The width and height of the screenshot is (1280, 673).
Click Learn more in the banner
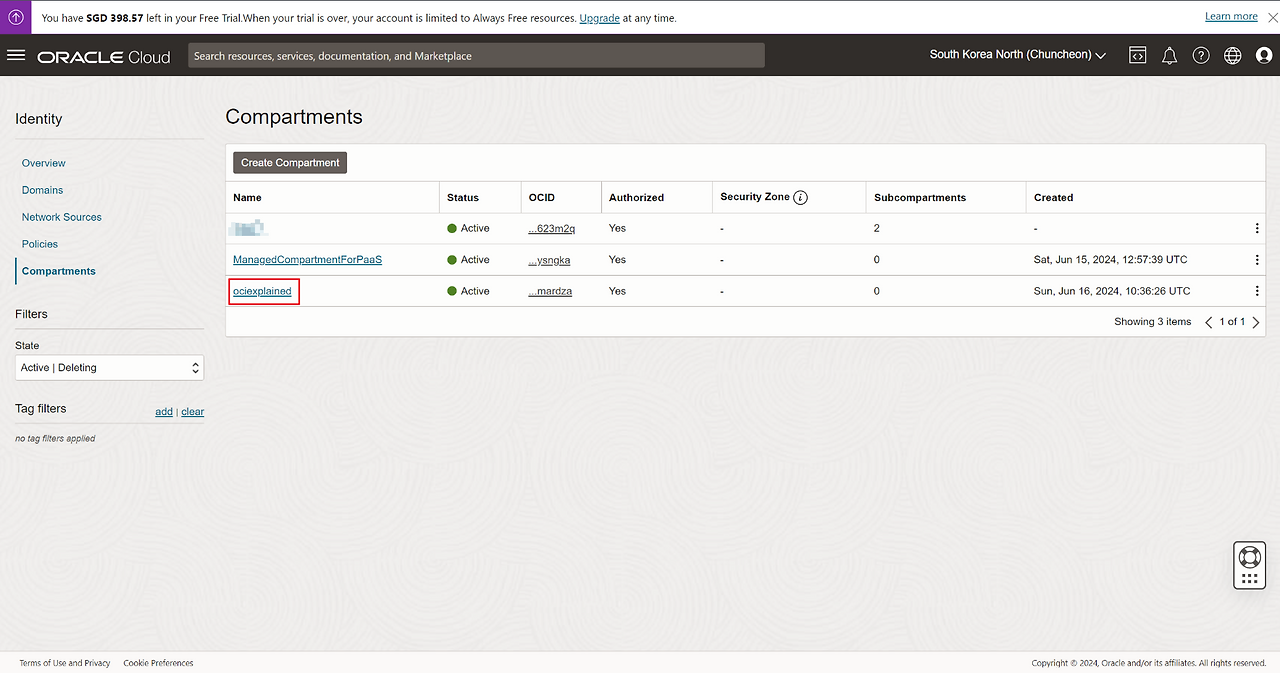[1231, 17]
